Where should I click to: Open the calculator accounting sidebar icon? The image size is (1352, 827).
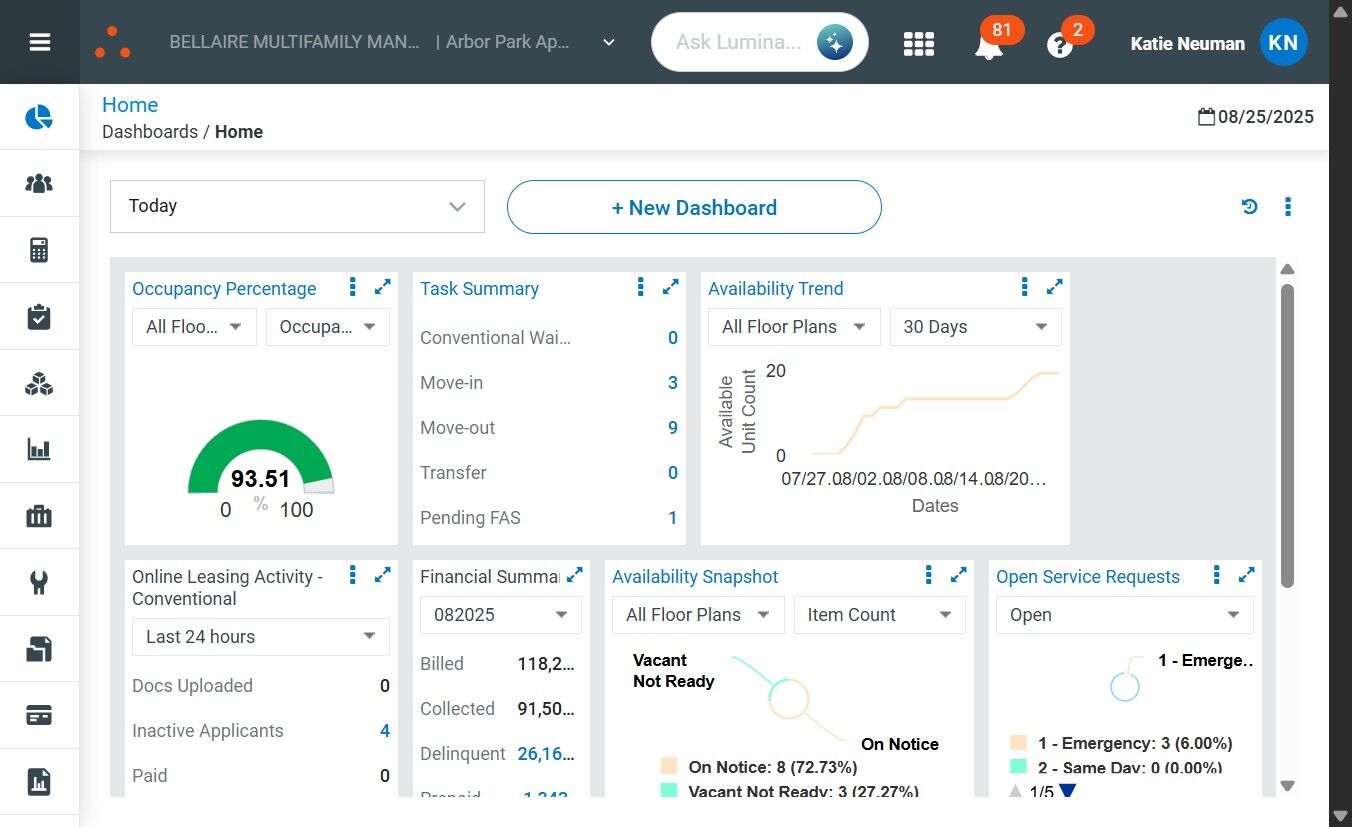[39, 250]
